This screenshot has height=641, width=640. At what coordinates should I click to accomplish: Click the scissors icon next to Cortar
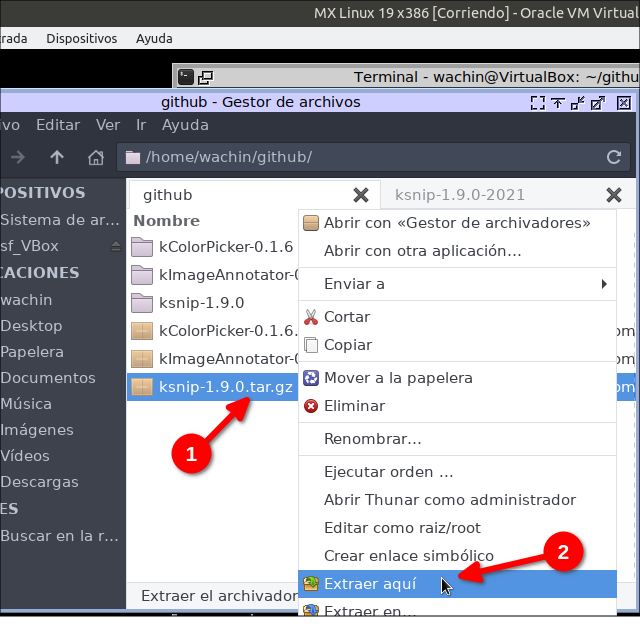tap(311, 317)
